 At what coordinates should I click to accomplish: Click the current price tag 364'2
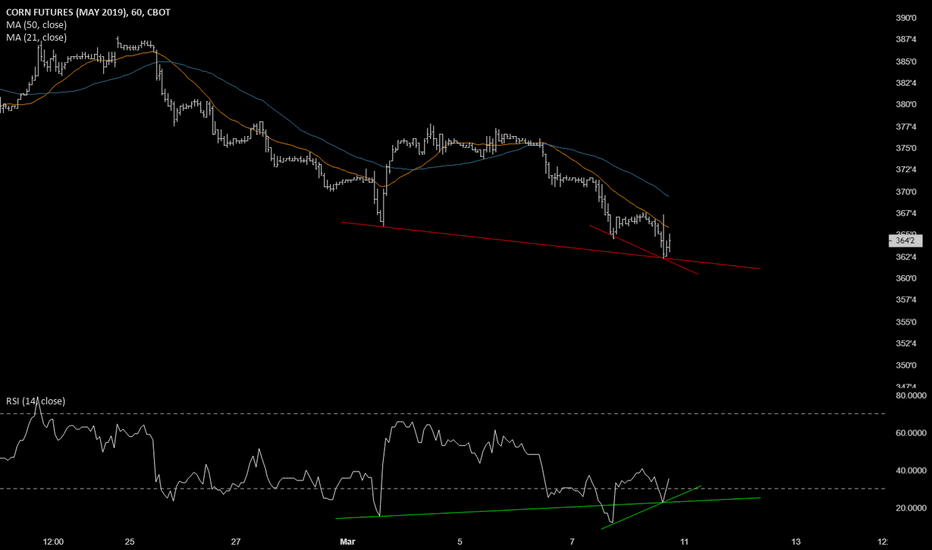[x=905, y=241]
